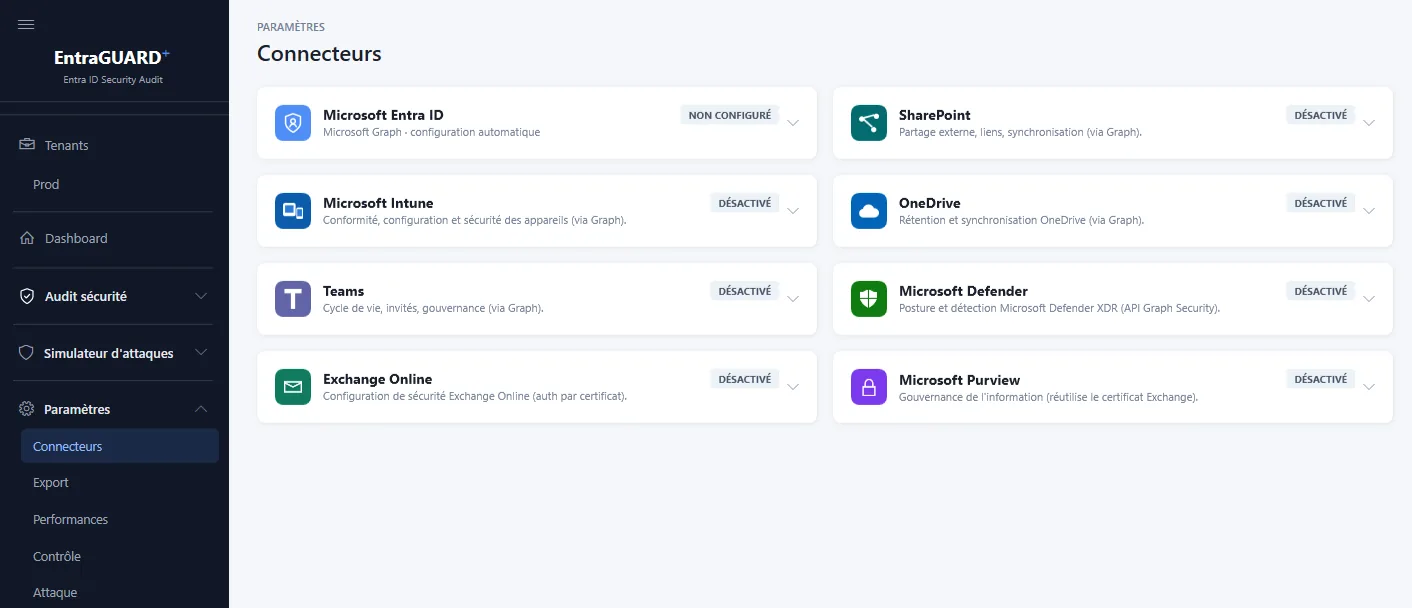Click the Simulateur d'attaques menu label

(x=109, y=353)
